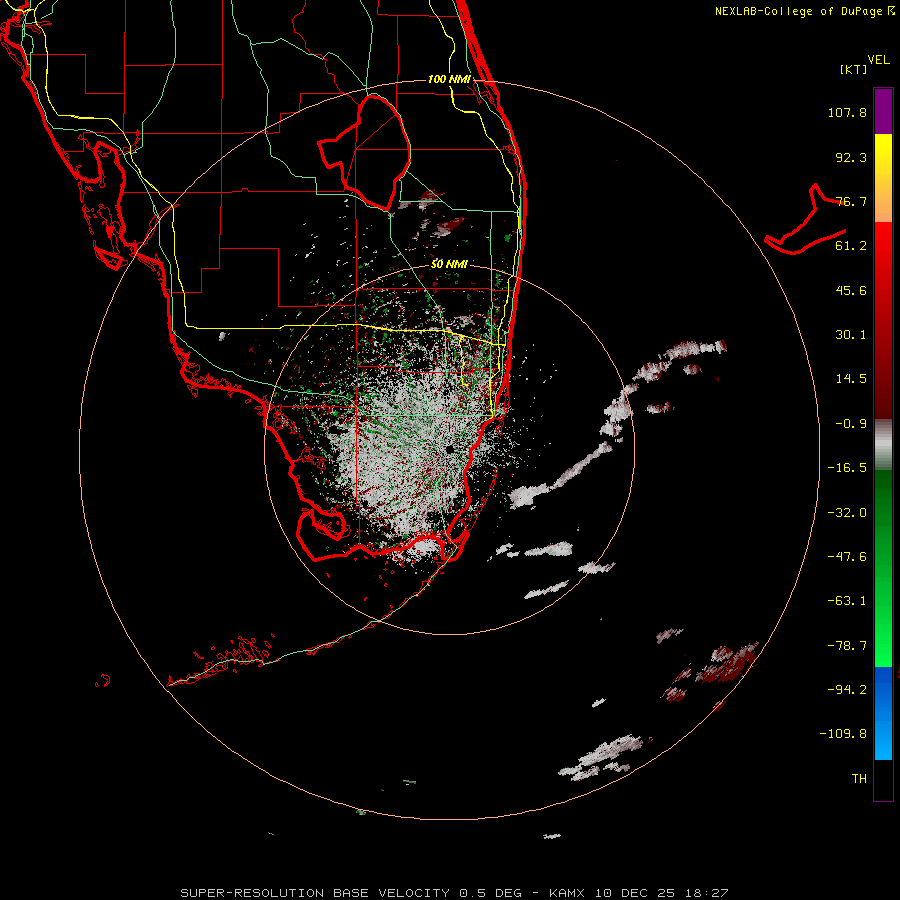This screenshot has height=900, width=900.
Task: Click the 100 NMI range ring label
Action: click(x=449, y=79)
